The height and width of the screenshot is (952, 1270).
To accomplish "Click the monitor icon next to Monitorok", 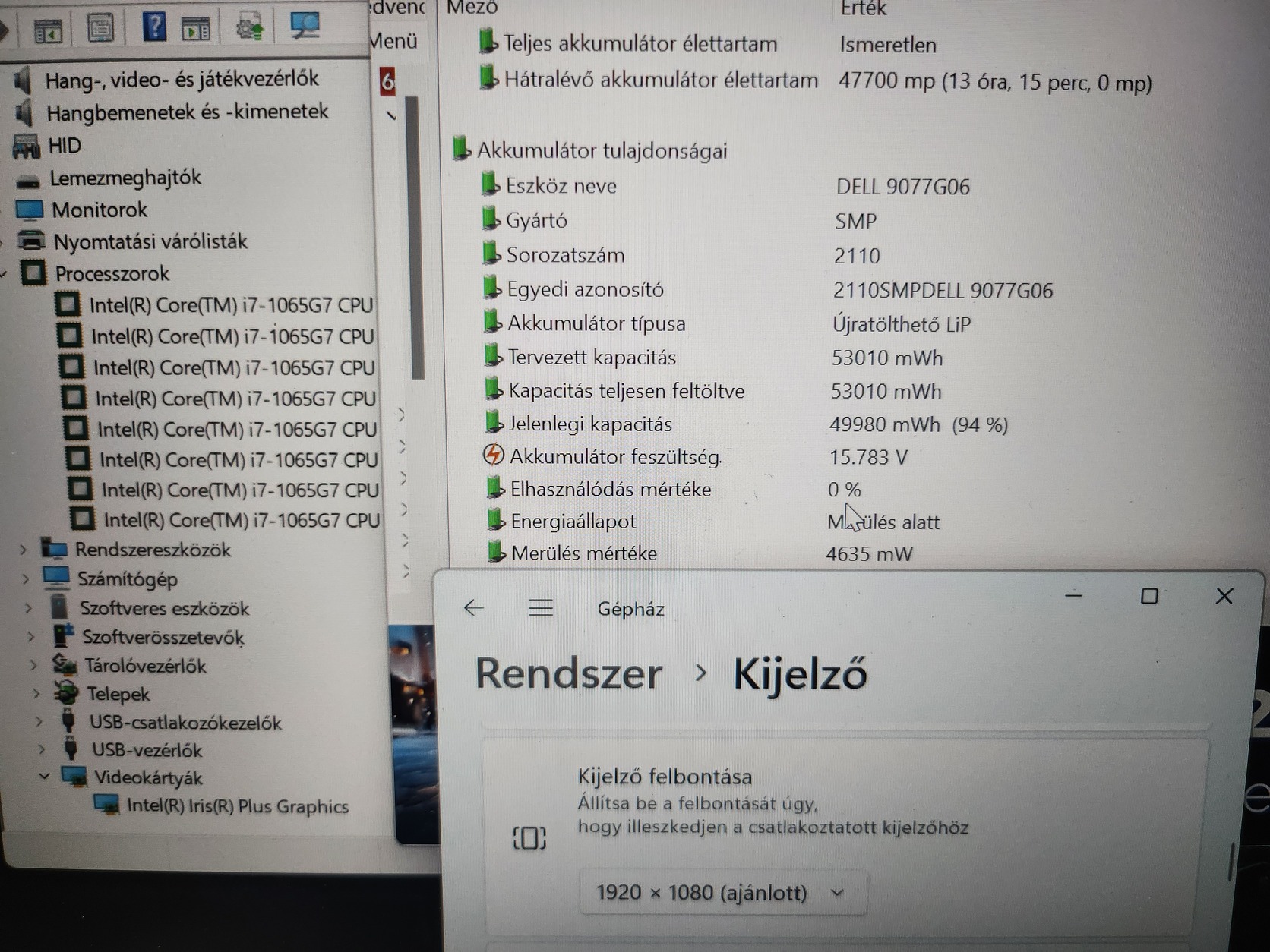I will point(30,210).
